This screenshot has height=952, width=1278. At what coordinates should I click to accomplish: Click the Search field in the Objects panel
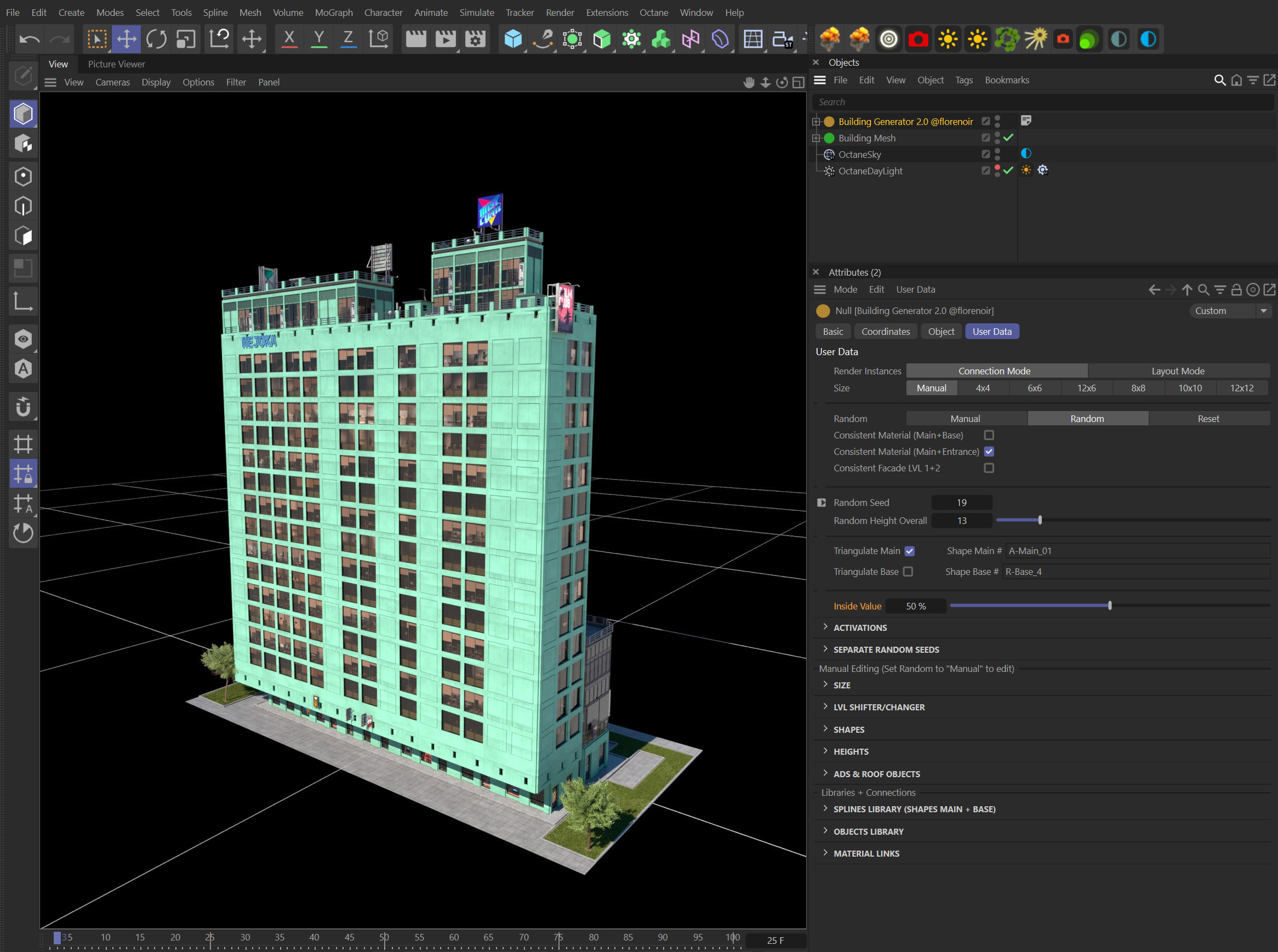coord(979,101)
